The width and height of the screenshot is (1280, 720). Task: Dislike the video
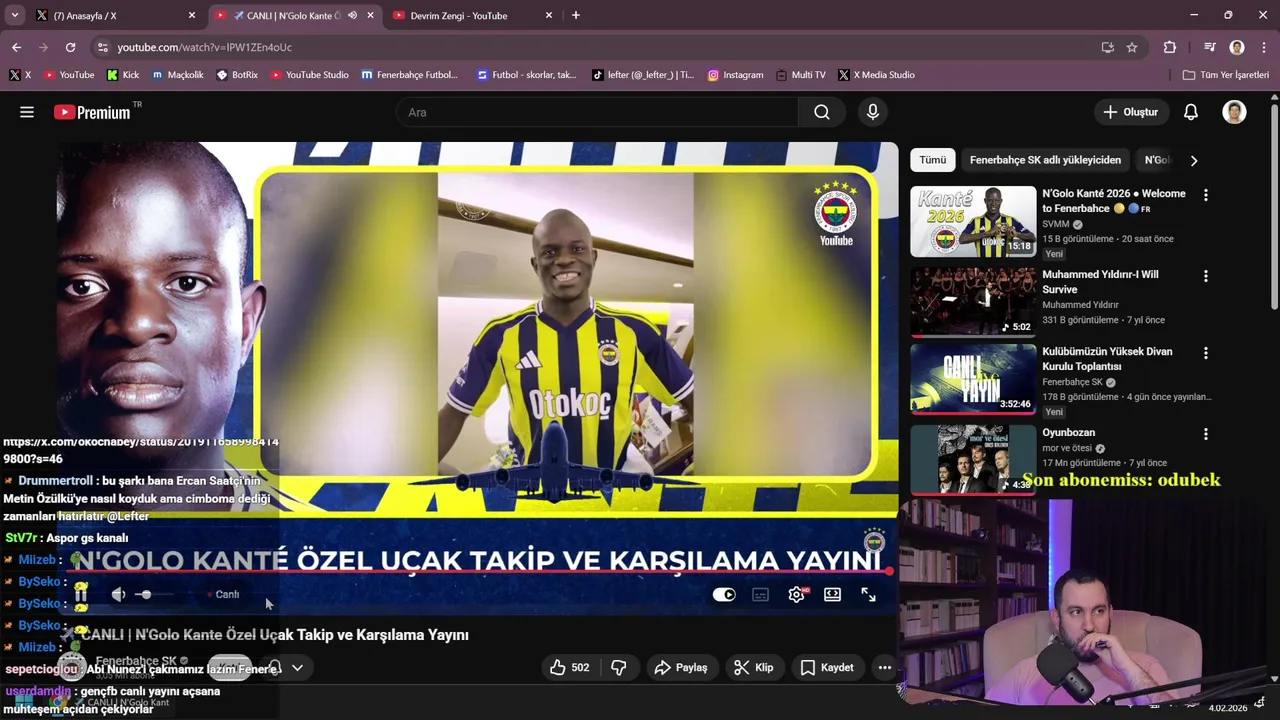(619, 667)
